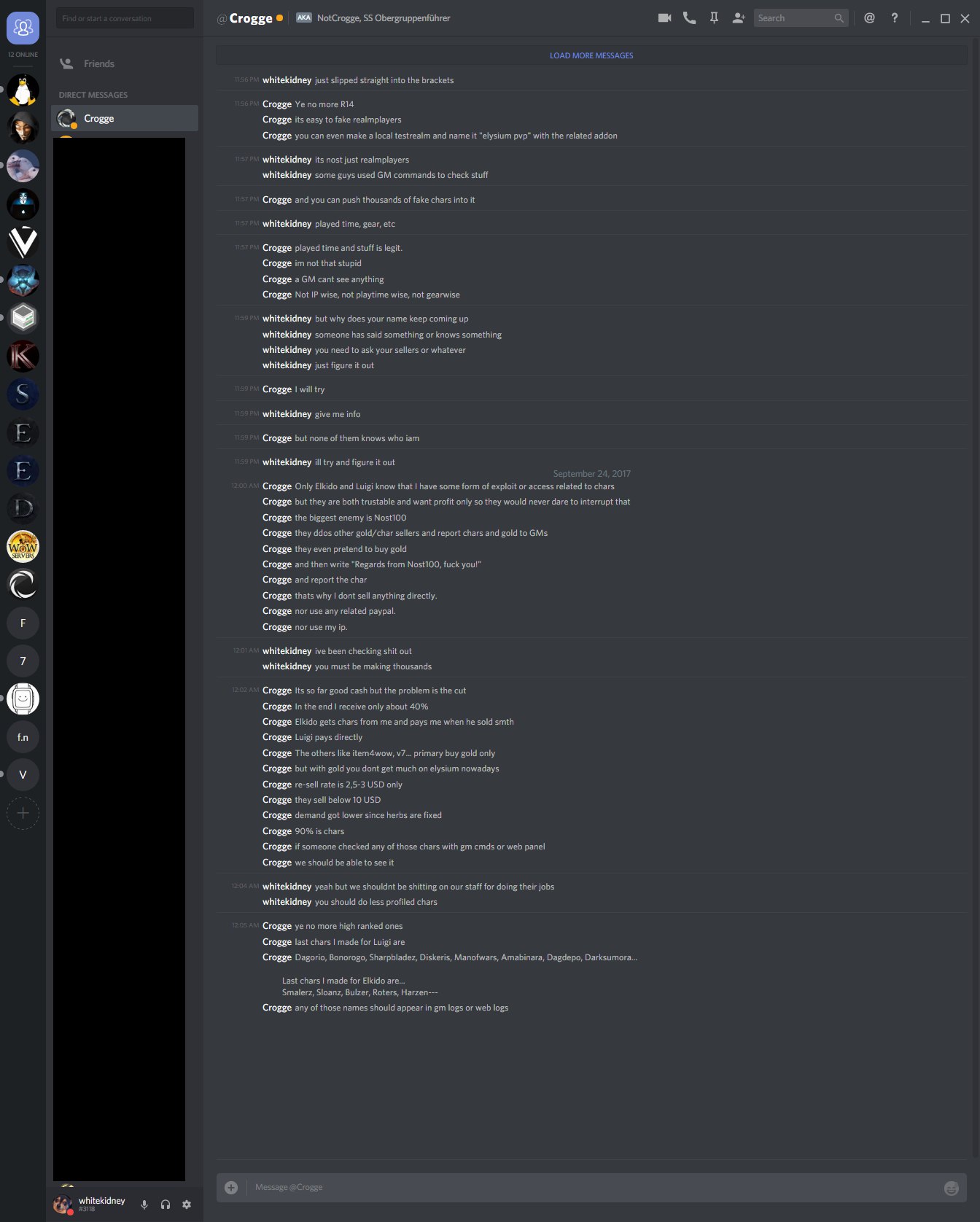Image resolution: width=980 pixels, height=1222 pixels.
Task: Toggle microphone mute
Action: pyautogui.click(x=144, y=1205)
